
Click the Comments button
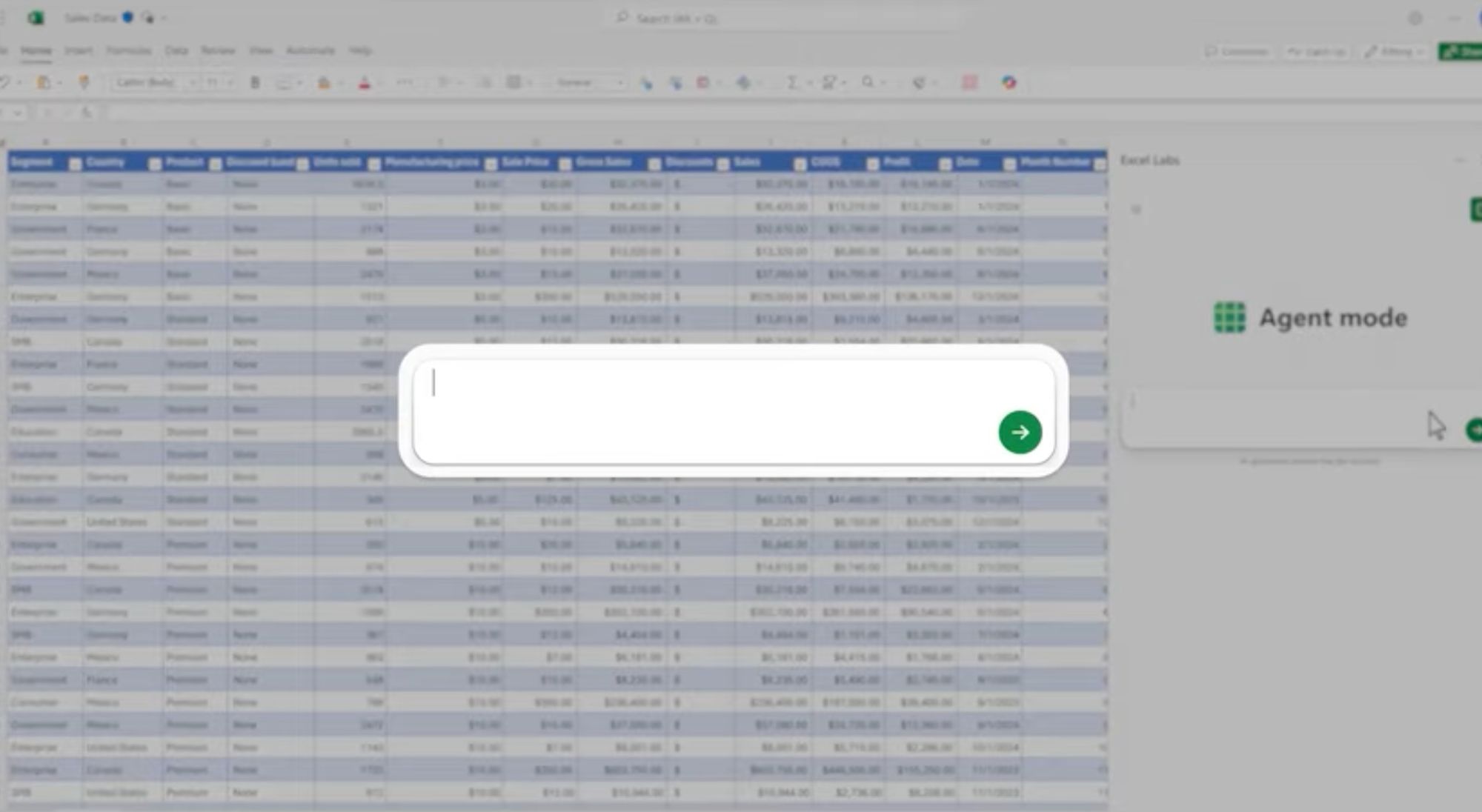pyautogui.click(x=1237, y=51)
